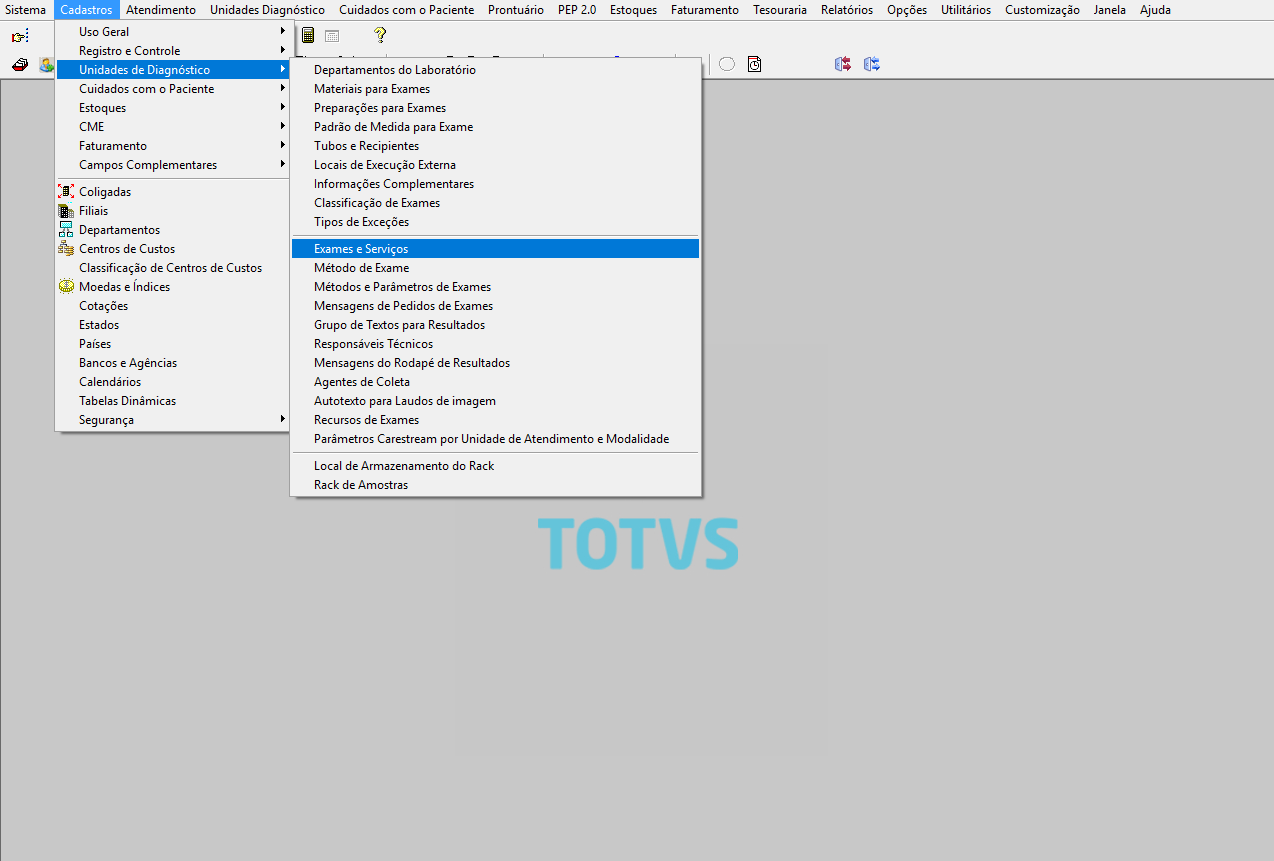Screen dimensions: 1274x861
Task: Select Responsáveis Técnicos
Action: [495, 344]
